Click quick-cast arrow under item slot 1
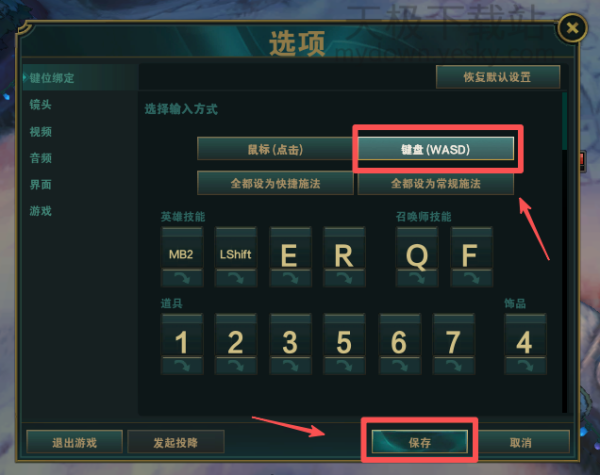The width and height of the screenshot is (600, 475). [182, 366]
